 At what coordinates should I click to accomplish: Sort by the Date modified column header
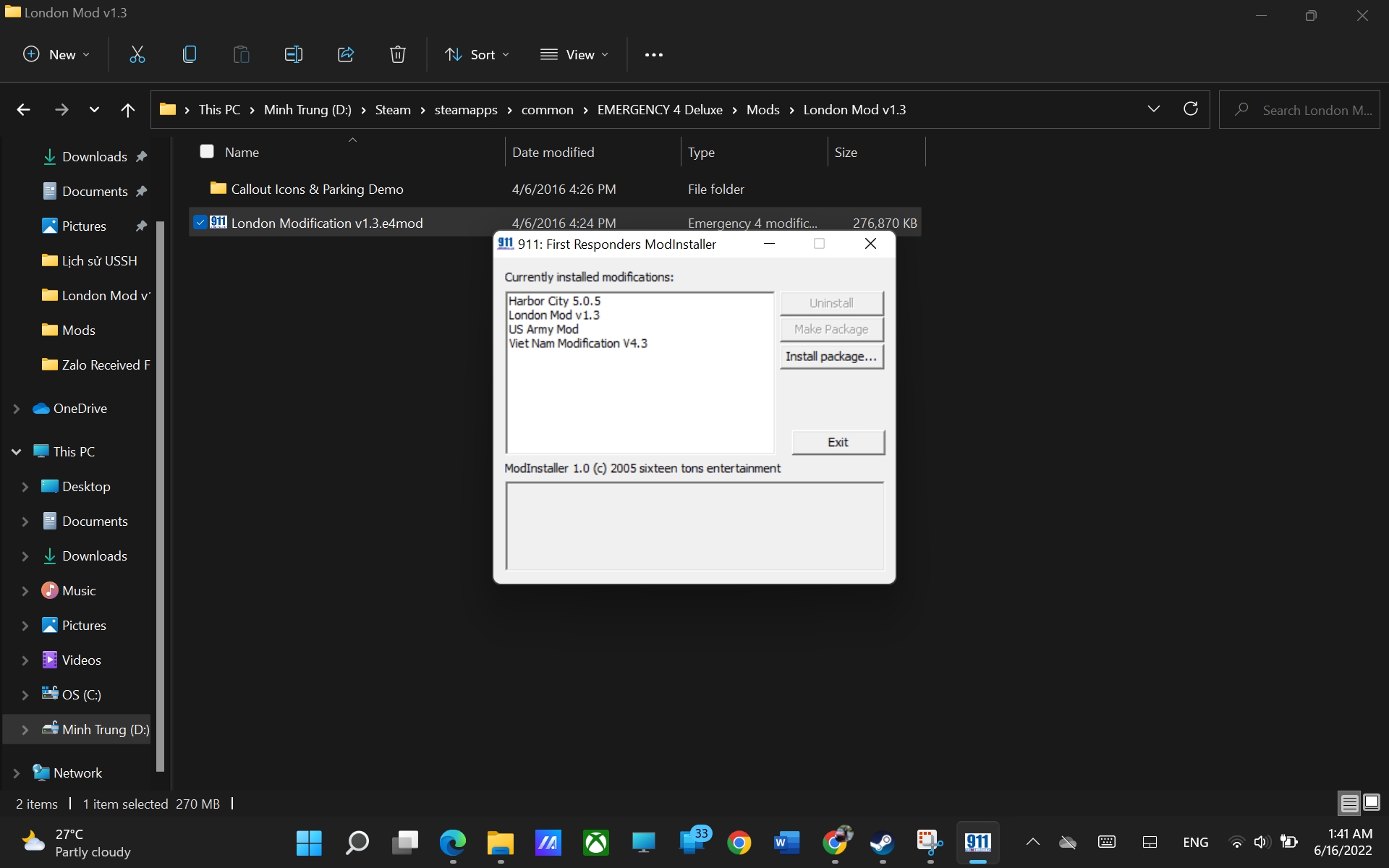(592, 152)
